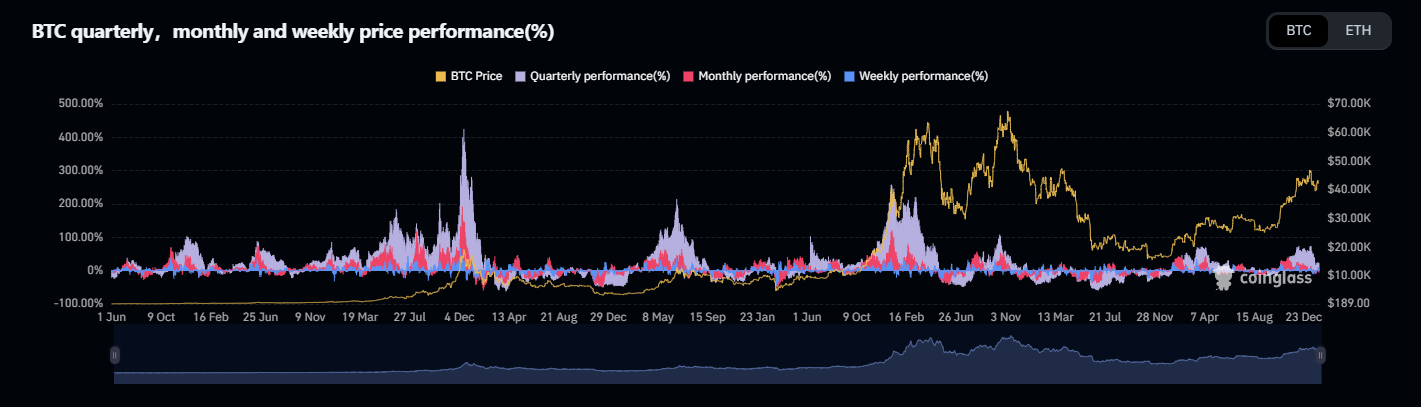Click the tallest quarterly spike near 4 Dec
The width and height of the screenshot is (1421, 407).
[x=463, y=132]
